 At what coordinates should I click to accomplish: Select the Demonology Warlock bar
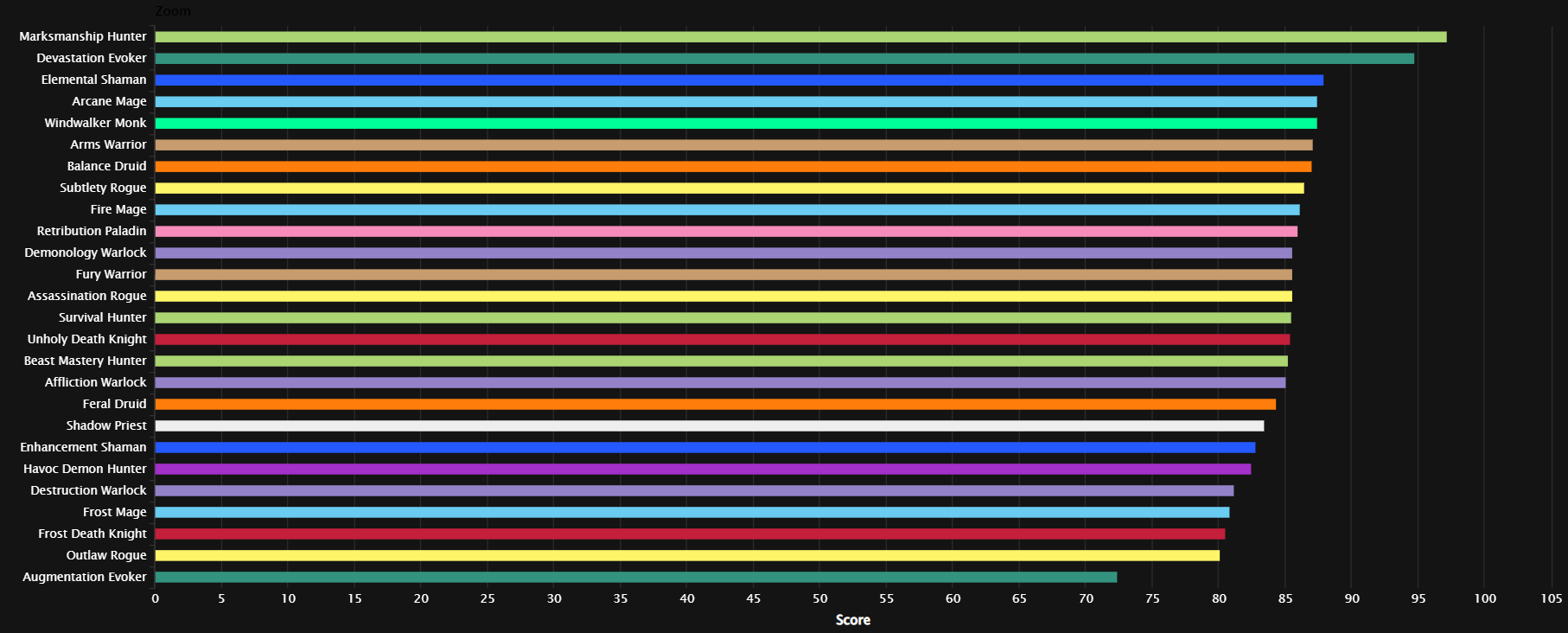coord(723,253)
